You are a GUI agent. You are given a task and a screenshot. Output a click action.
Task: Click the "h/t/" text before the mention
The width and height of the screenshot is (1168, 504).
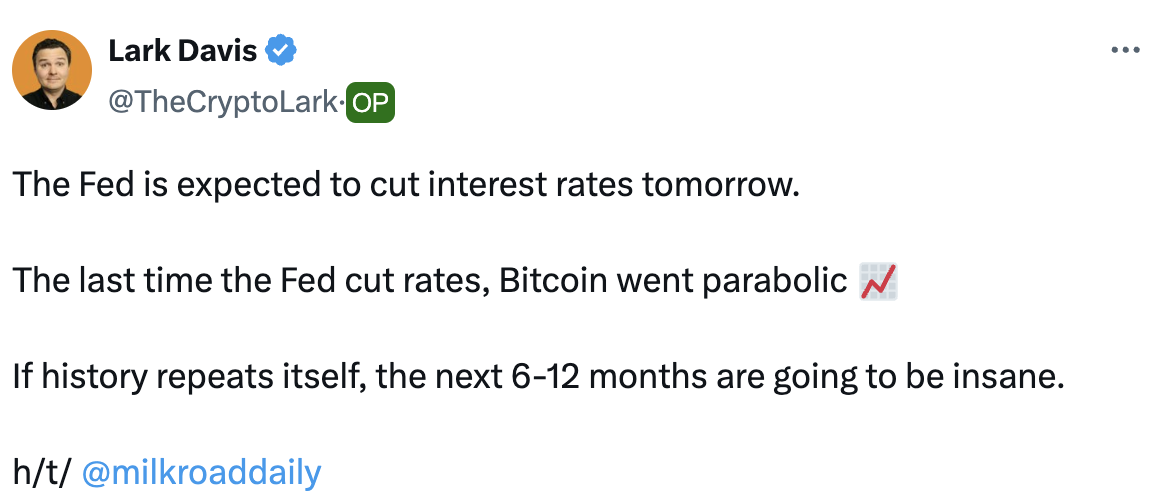point(41,472)
